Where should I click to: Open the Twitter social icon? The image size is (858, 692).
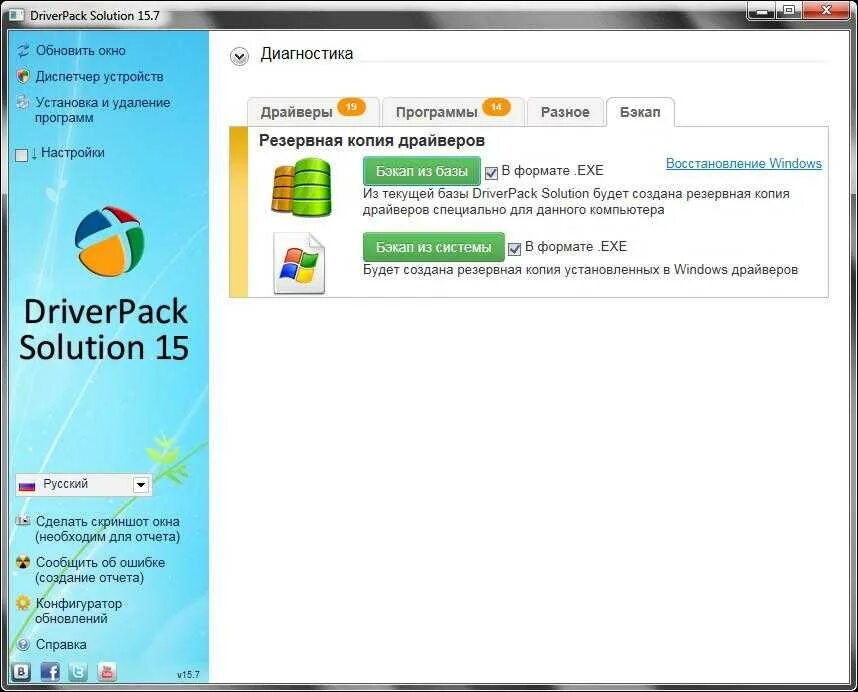tap(78, 672)
